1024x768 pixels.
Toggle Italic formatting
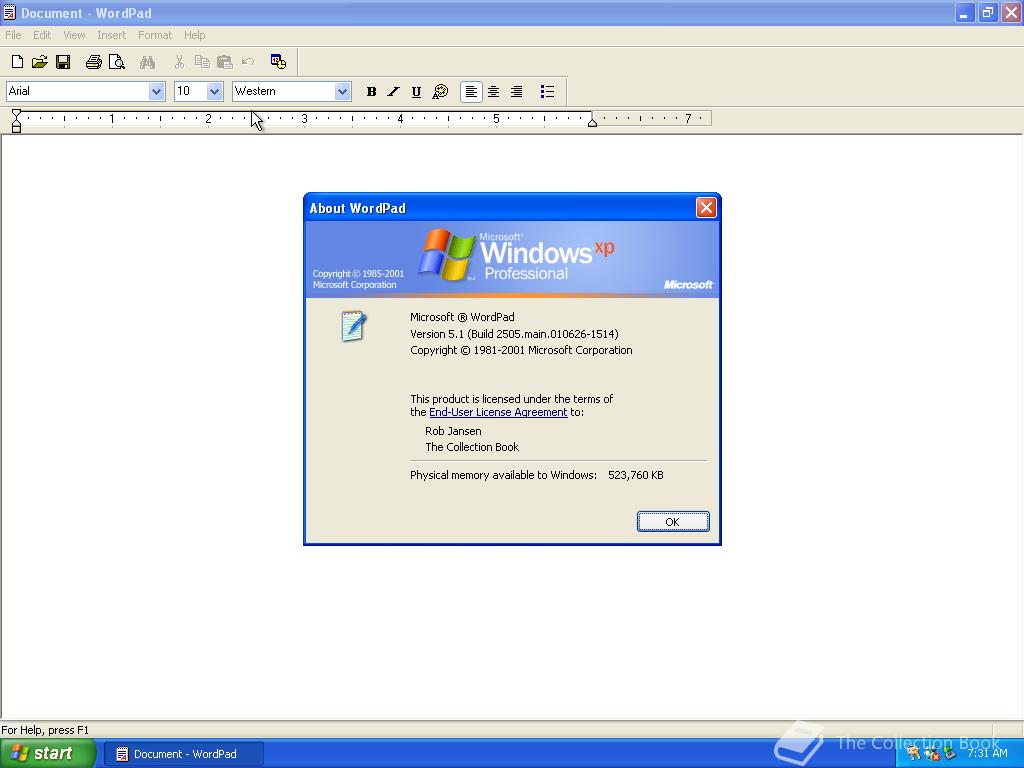(x=393, y=92)
